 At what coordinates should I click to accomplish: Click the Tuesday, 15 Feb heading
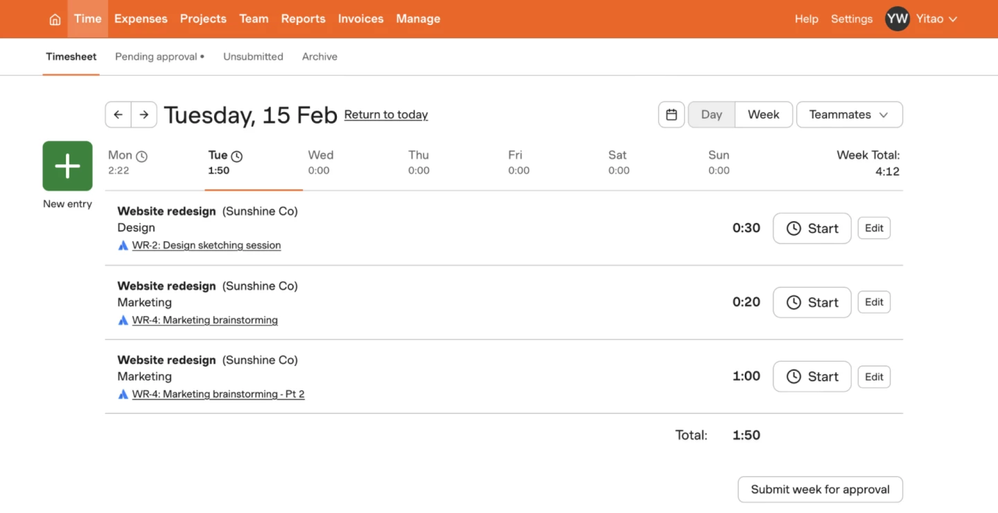251,115
